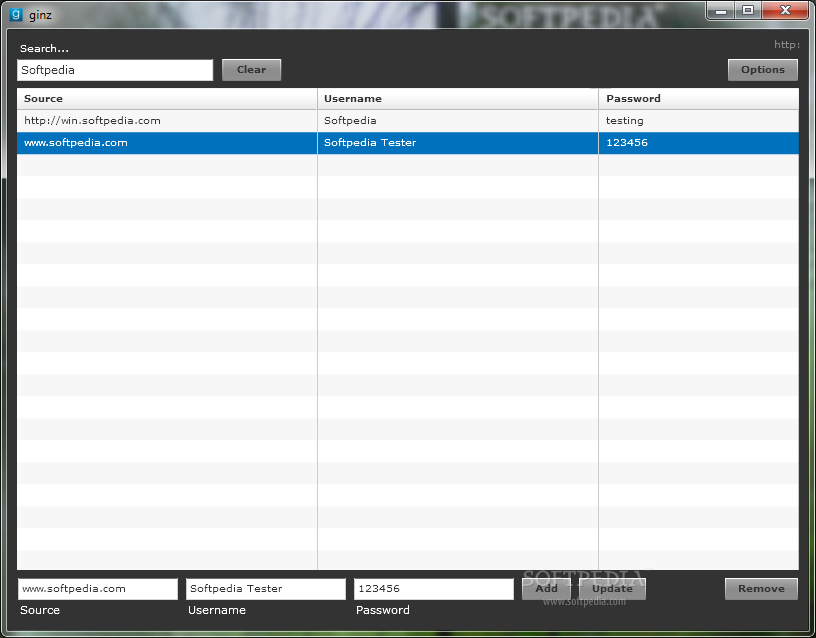Click the Softpedia Tester username cell

tap(458, 143)
